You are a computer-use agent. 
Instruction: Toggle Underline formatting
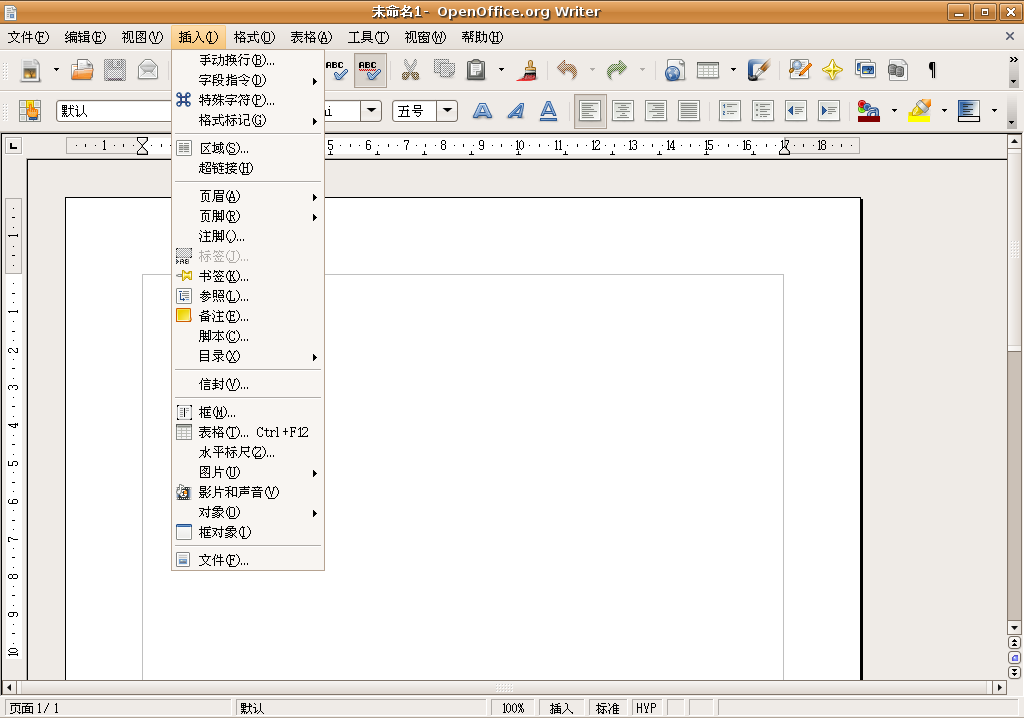point(549,111)
